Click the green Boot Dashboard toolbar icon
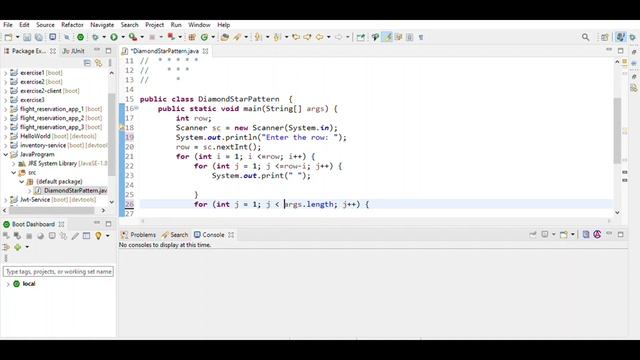 pos(80,37)
